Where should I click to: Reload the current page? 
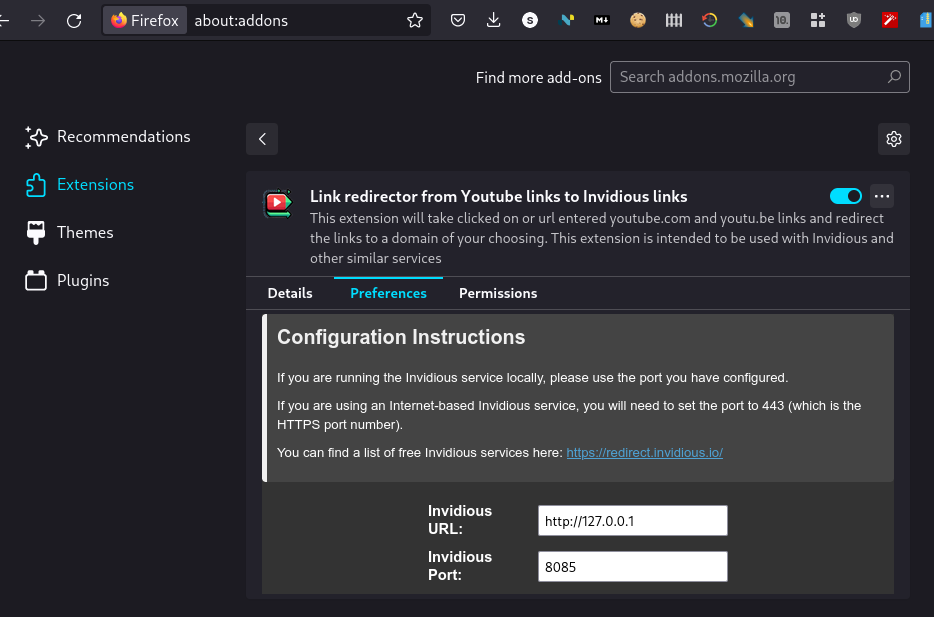(74, 21)
